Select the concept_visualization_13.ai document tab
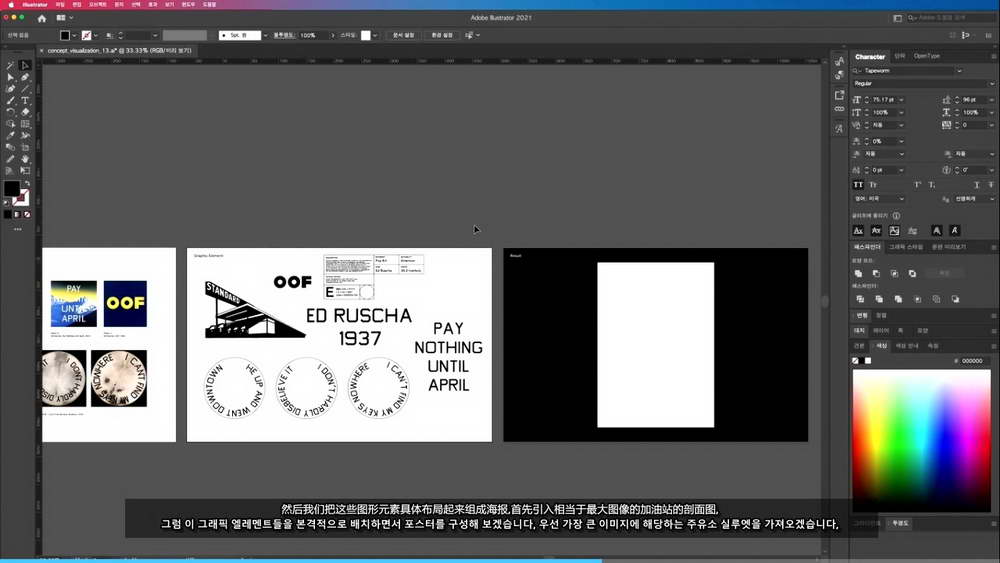 coord(119,50)
